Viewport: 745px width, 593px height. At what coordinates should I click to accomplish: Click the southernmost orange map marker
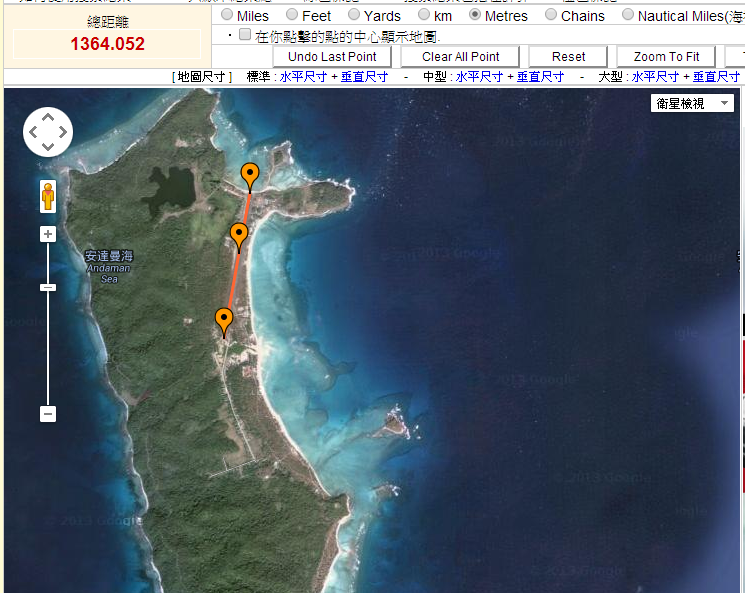click(224, 321)
